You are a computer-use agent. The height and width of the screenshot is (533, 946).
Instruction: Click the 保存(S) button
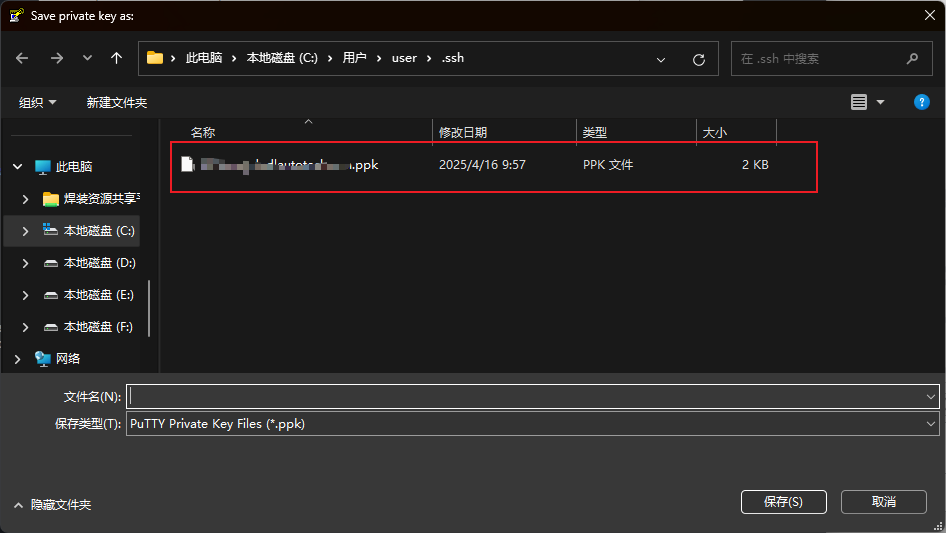click(784, 502)
